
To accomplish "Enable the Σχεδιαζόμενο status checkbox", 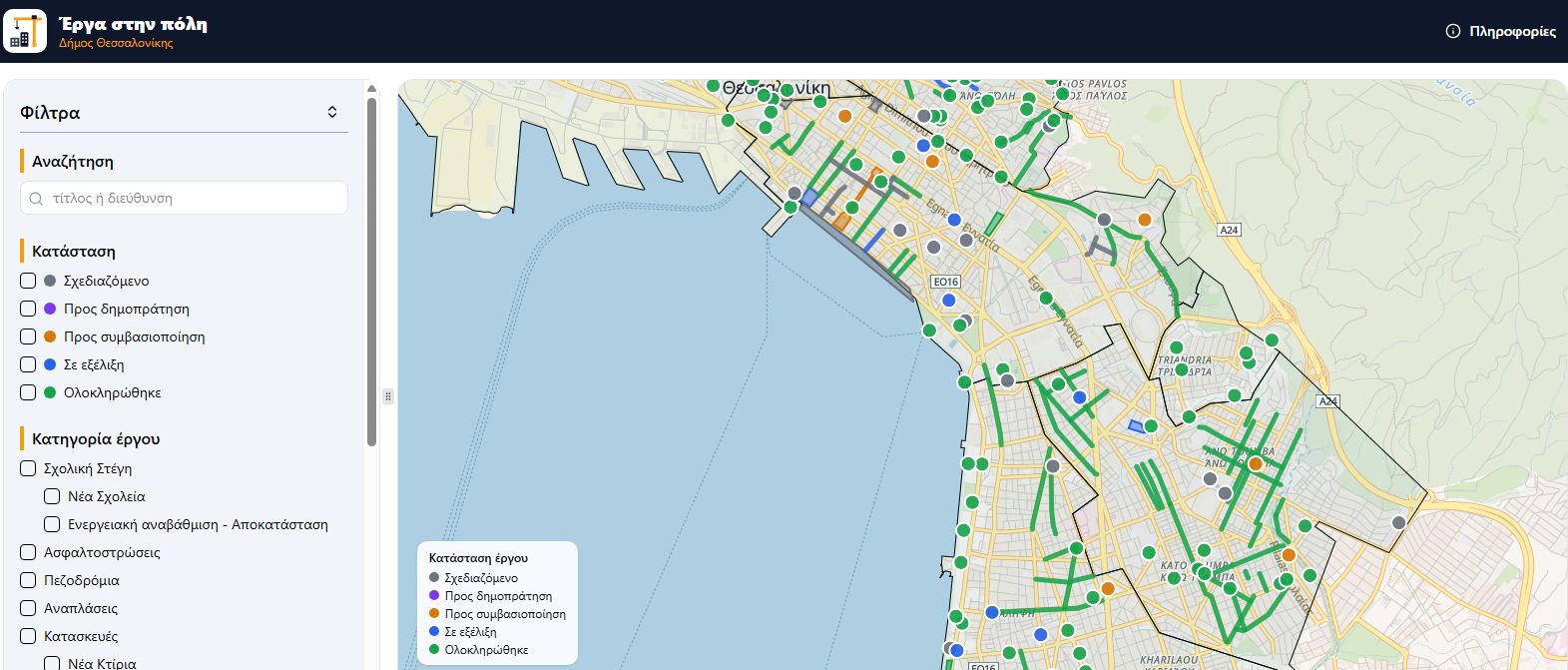I will tap(28, 281).
